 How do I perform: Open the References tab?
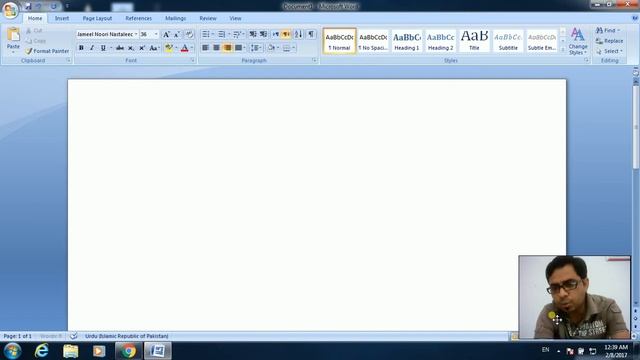point(138,18)
